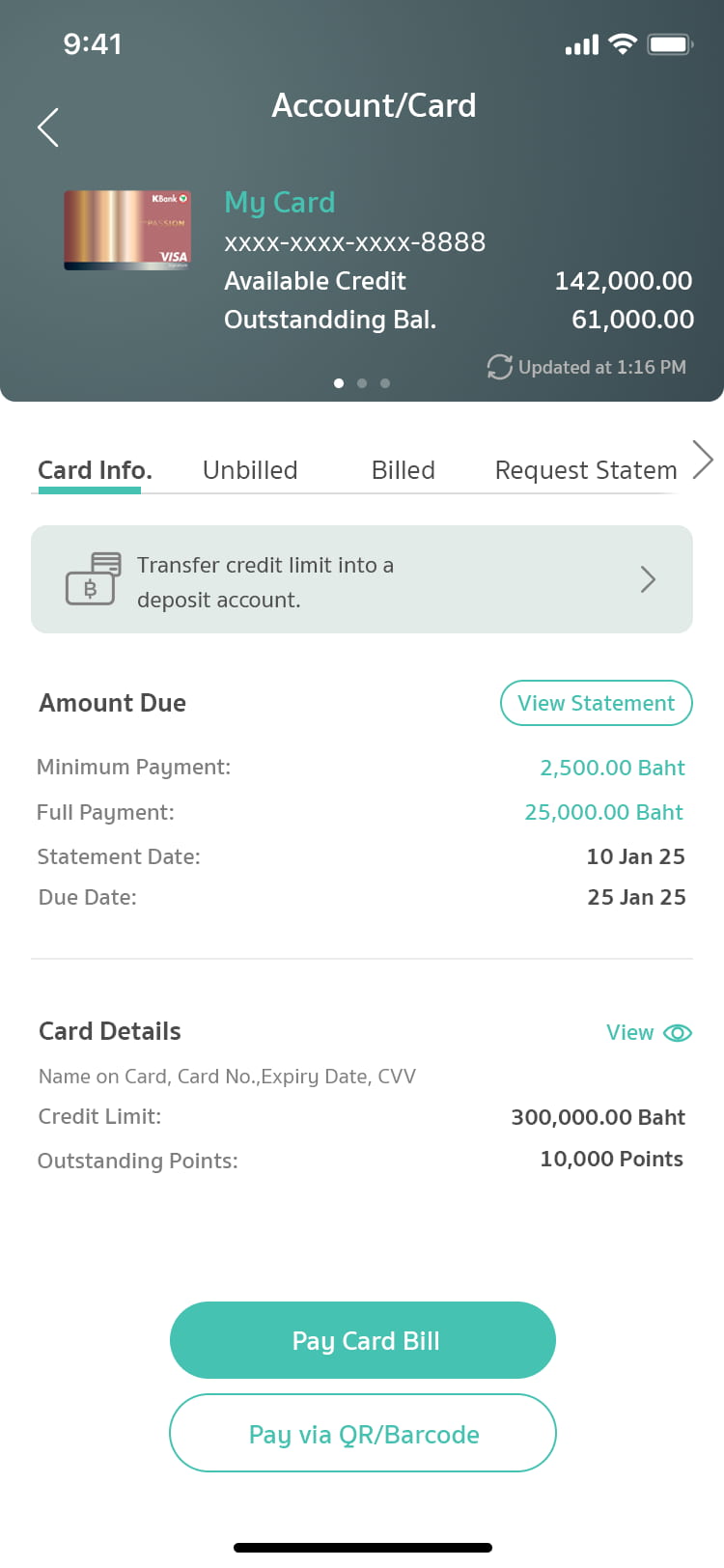Tap the KBank Visa card thumbnail

127,230
